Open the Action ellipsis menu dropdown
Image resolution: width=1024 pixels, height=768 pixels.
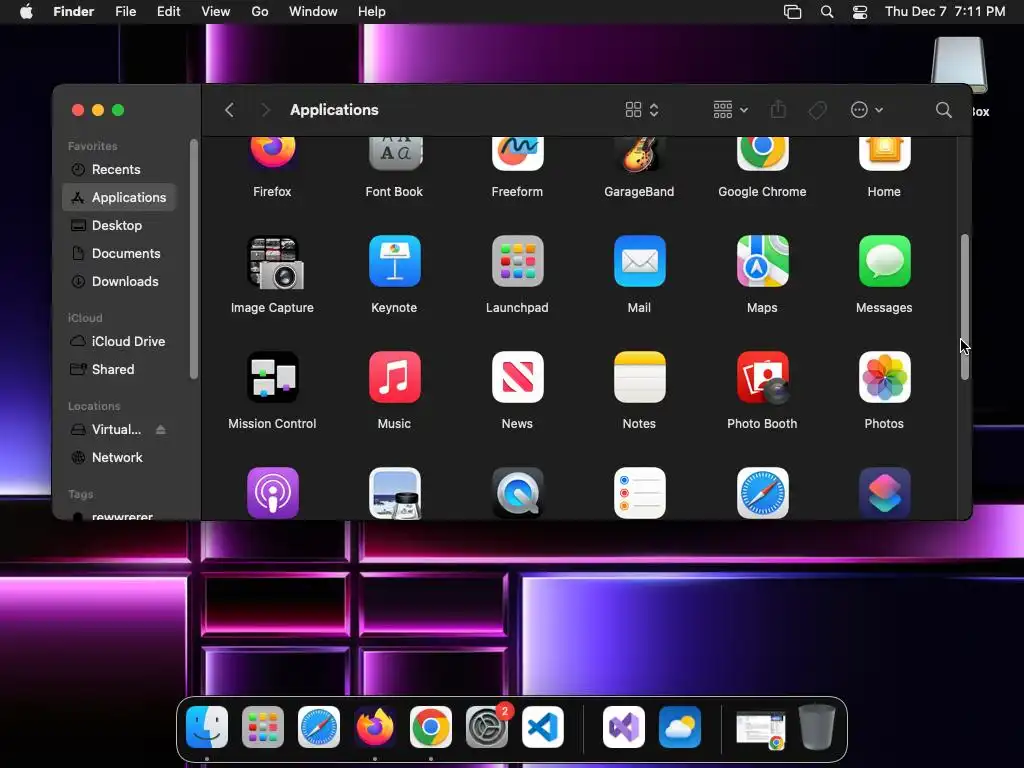(x=867, y=110)
